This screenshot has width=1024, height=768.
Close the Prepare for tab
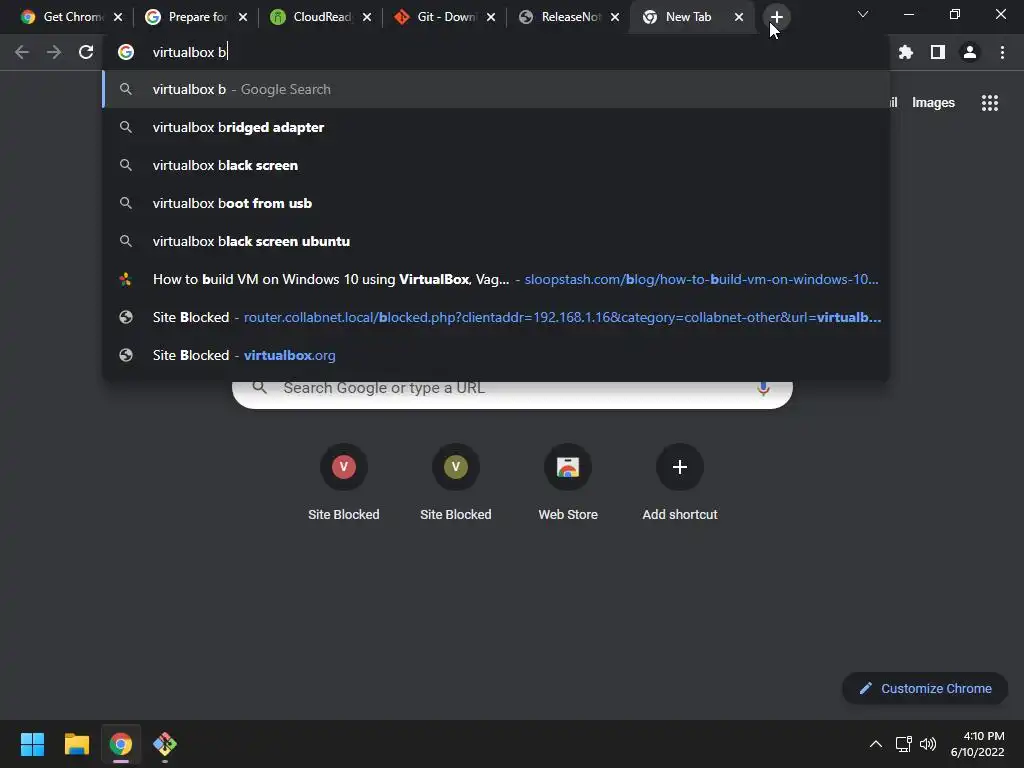[x=243, y=17]
